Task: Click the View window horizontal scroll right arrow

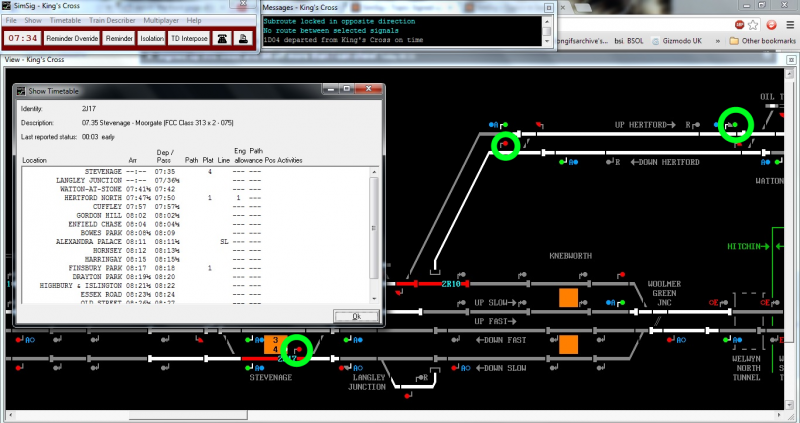Action: pos(781,415)
